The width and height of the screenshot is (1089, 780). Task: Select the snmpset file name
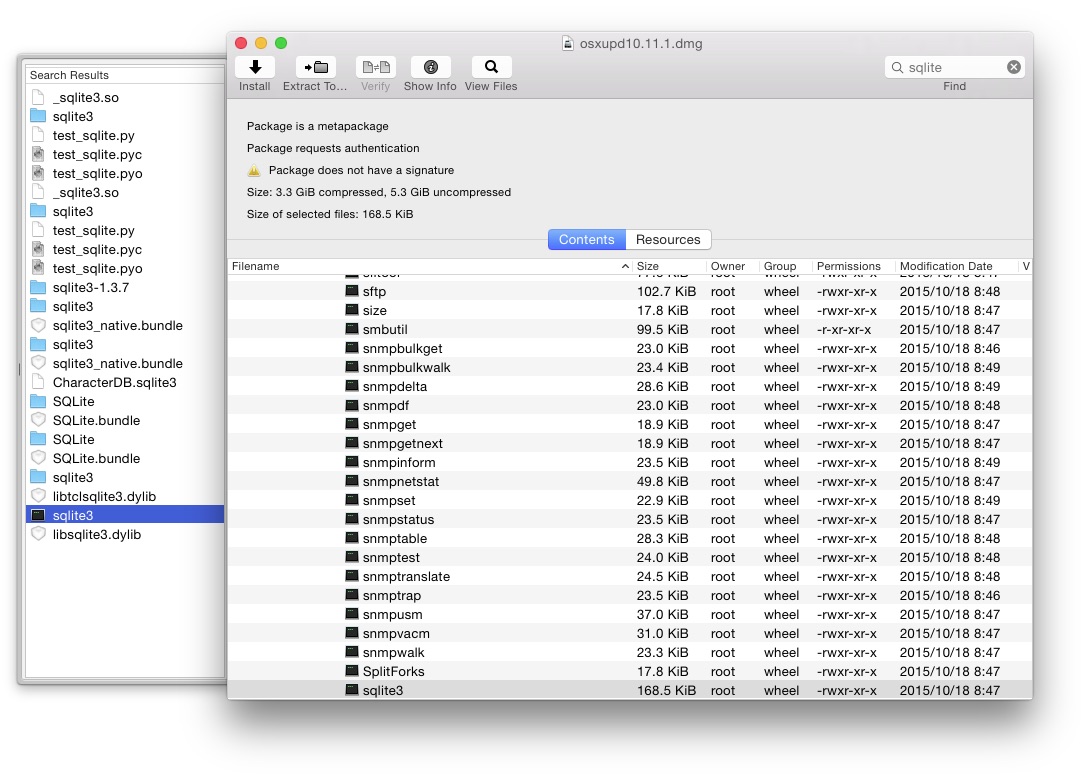(x=389, y=500)
